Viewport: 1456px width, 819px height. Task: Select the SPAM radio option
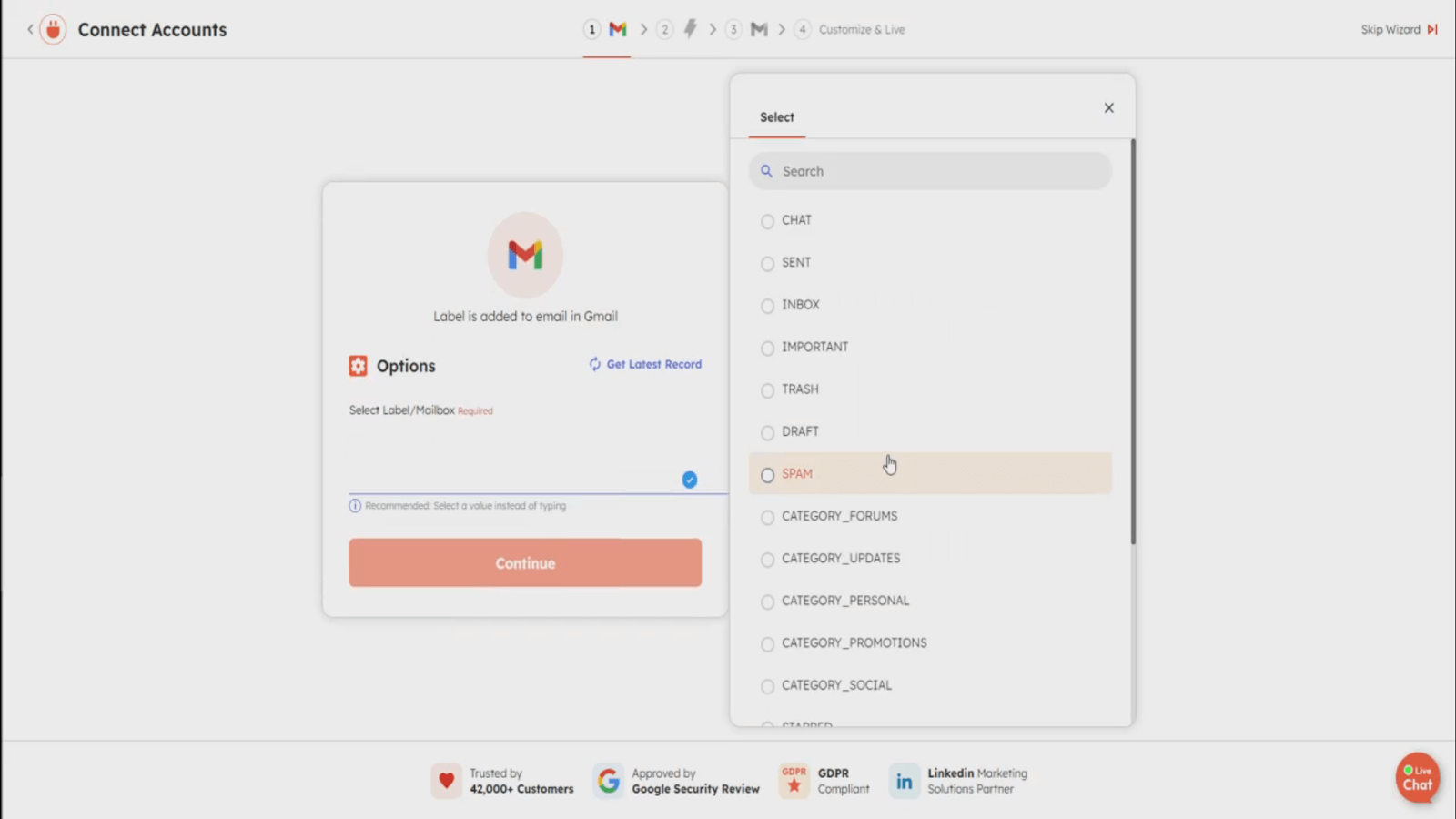[768, 475]
